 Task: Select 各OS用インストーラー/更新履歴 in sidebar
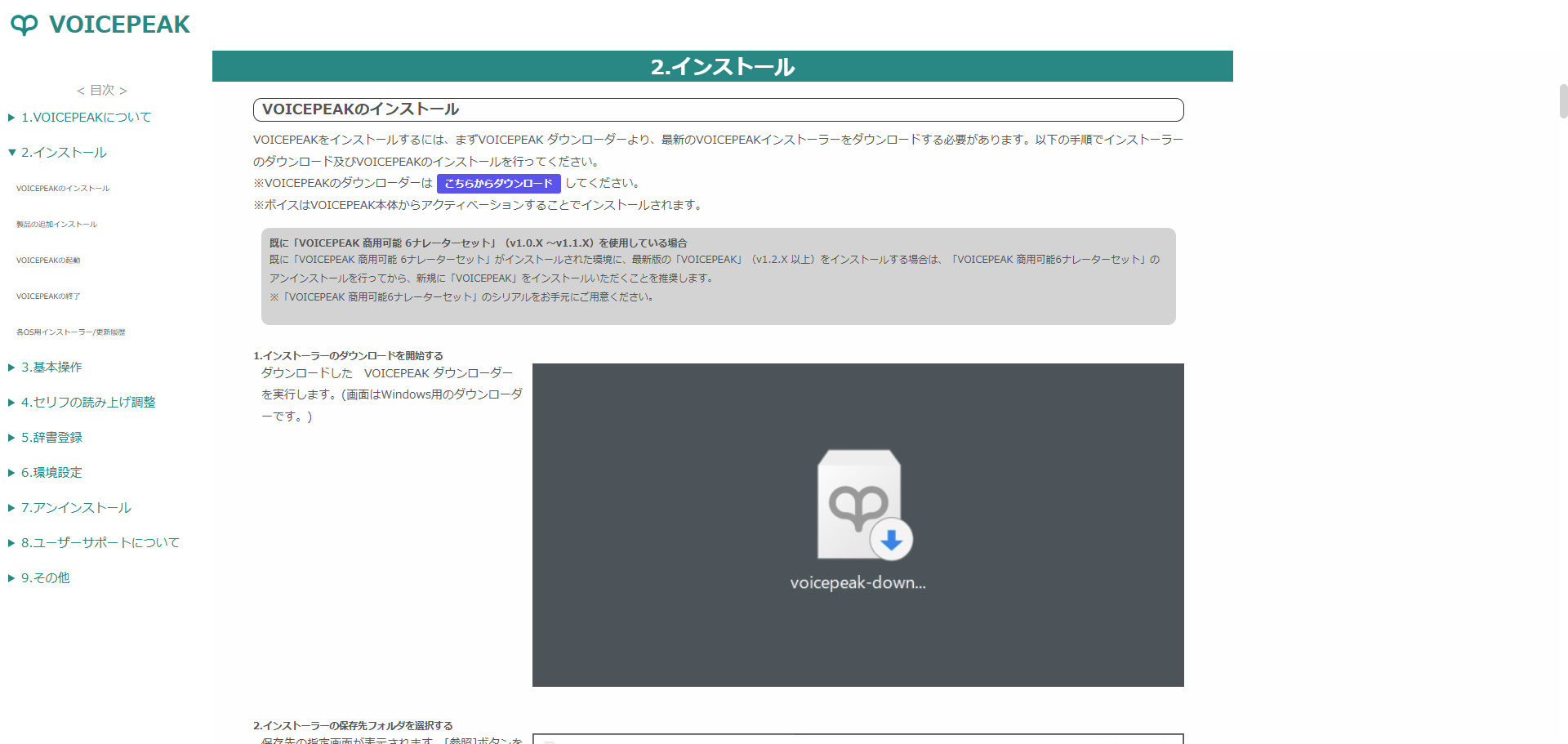(x=70, y=332)
